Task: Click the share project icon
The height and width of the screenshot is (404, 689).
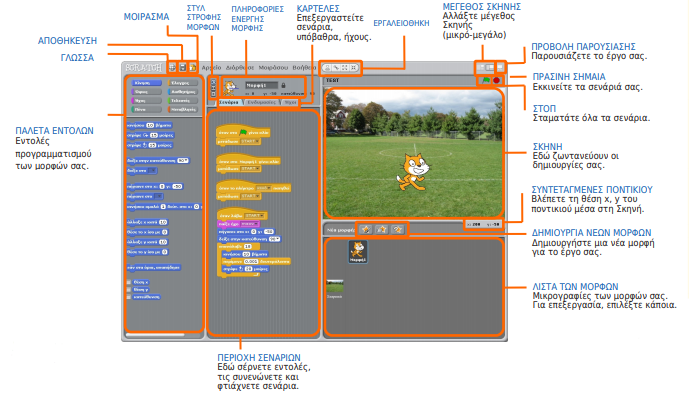Action: point(192,68)
